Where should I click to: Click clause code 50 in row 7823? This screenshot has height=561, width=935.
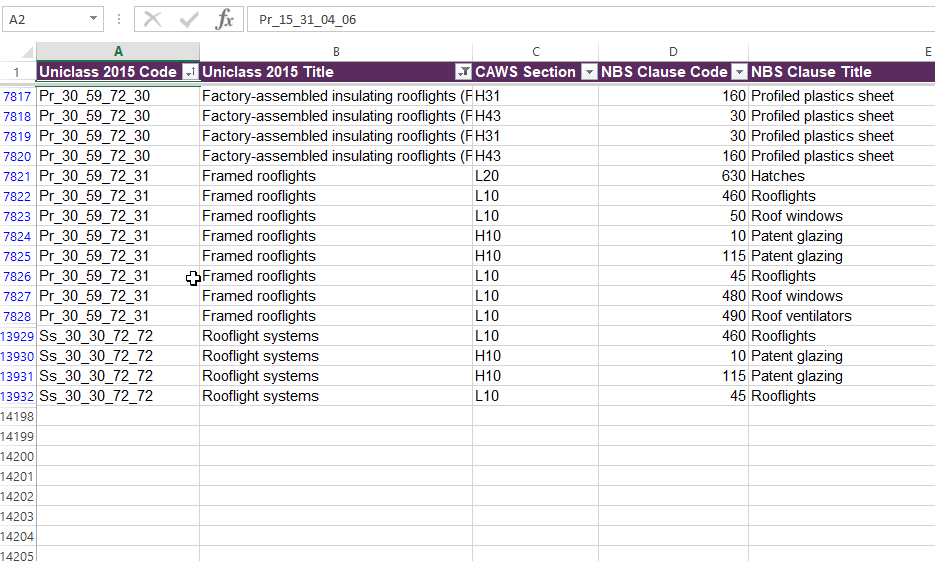[673, 216]
